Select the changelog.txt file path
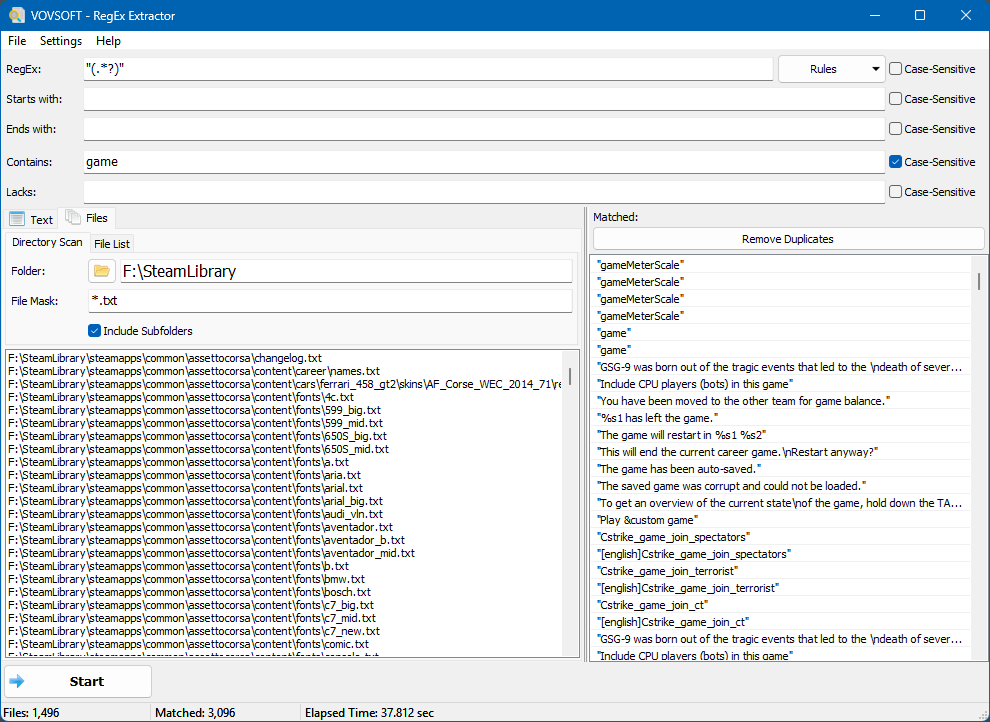Screen dimensions: 990x722 coord(165,358)
